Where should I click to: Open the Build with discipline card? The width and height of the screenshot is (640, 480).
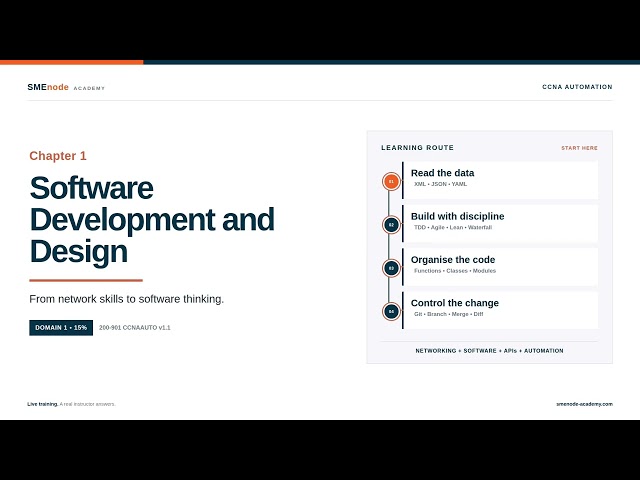(500, 224)
